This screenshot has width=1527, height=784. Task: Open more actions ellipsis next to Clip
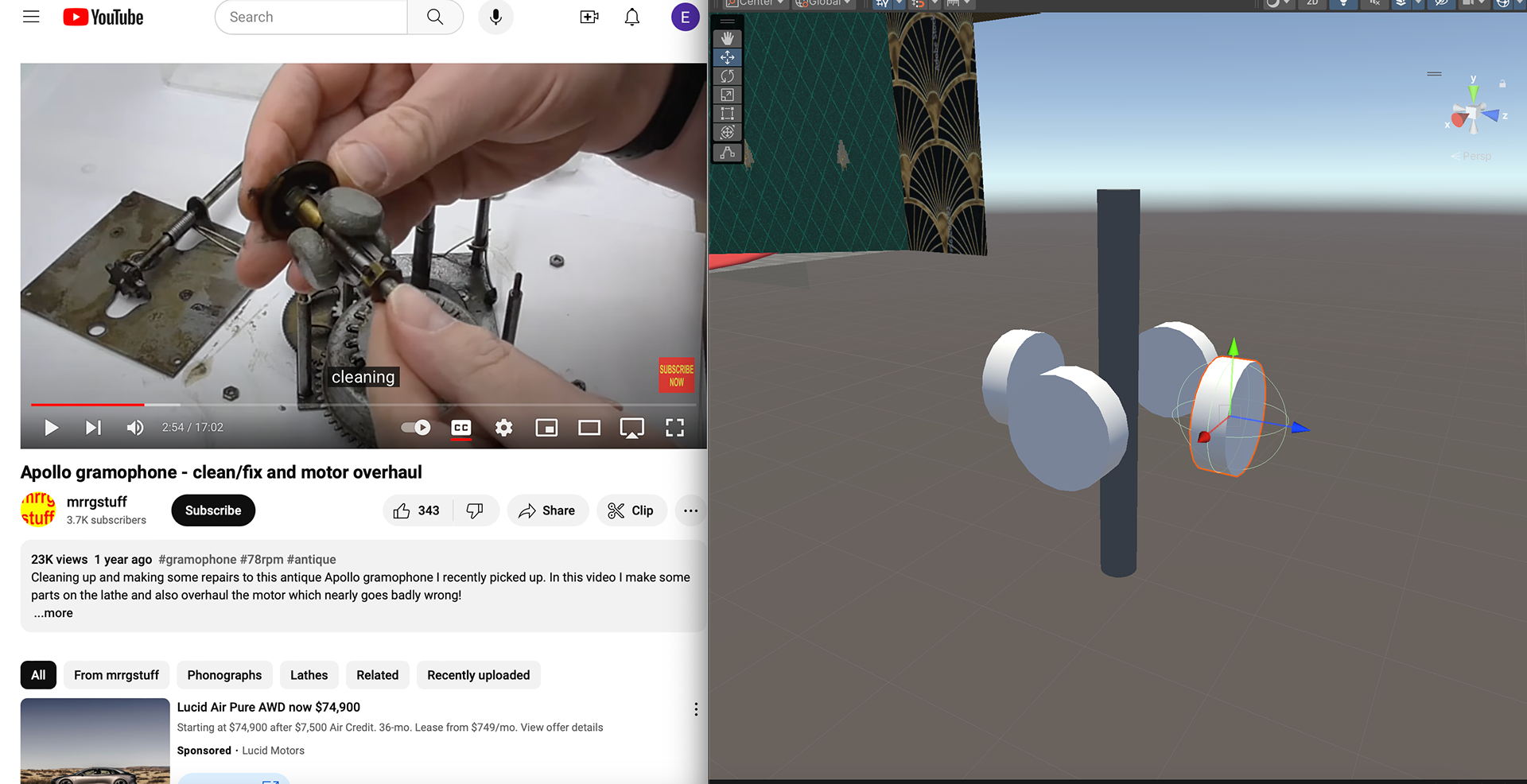(690, 510)
